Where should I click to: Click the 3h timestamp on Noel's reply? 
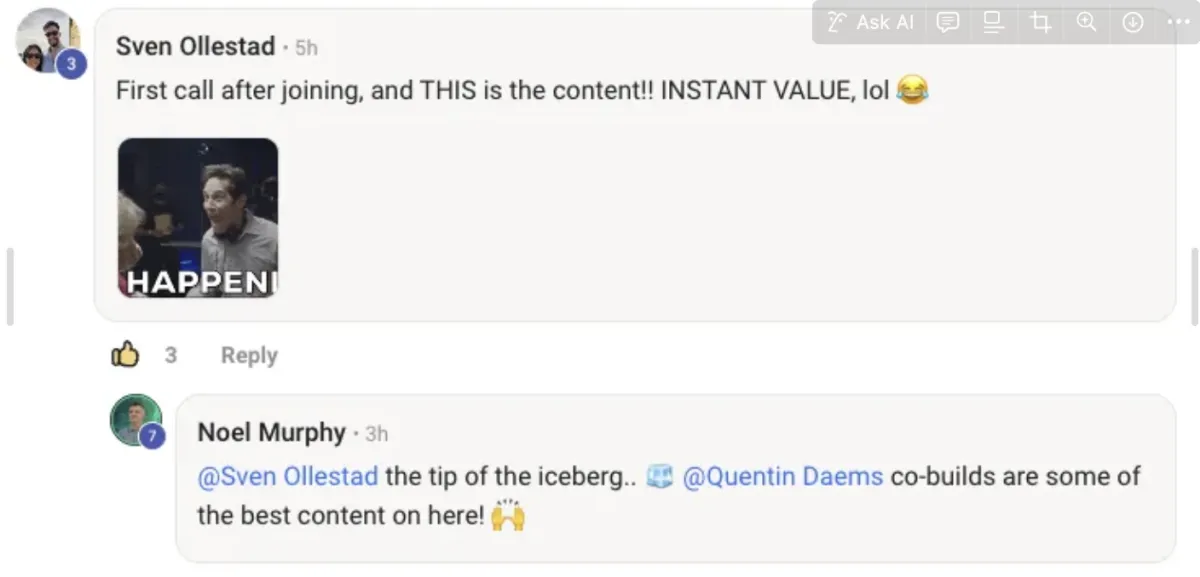tap(377, 434)
